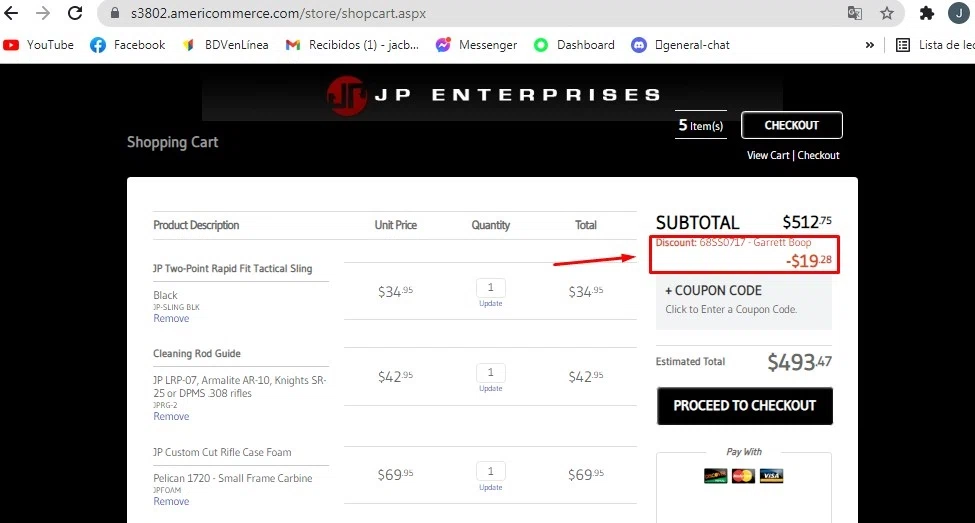Open the Facebook bookmark

127,45
